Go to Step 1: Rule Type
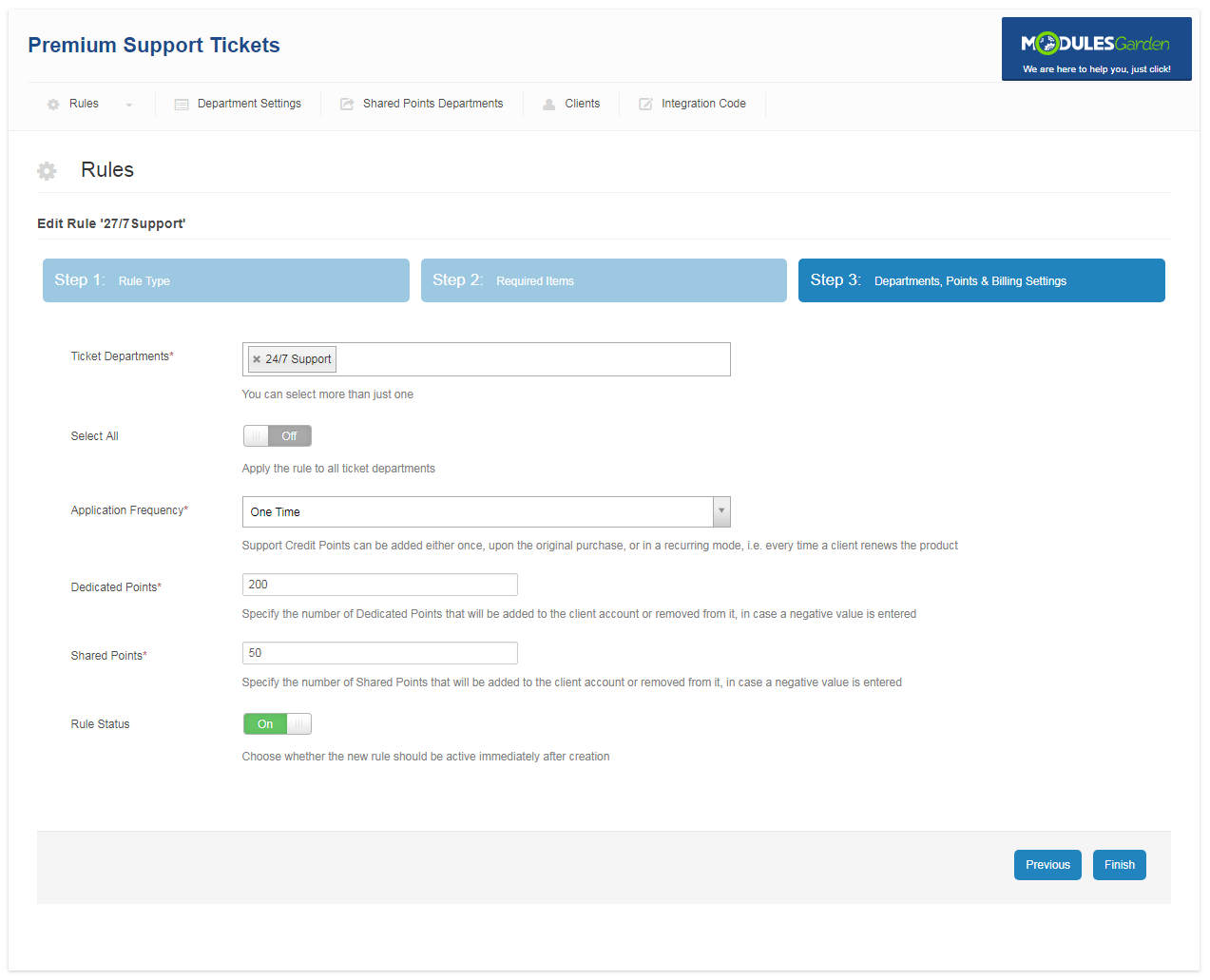 click(x=225, y=280)
